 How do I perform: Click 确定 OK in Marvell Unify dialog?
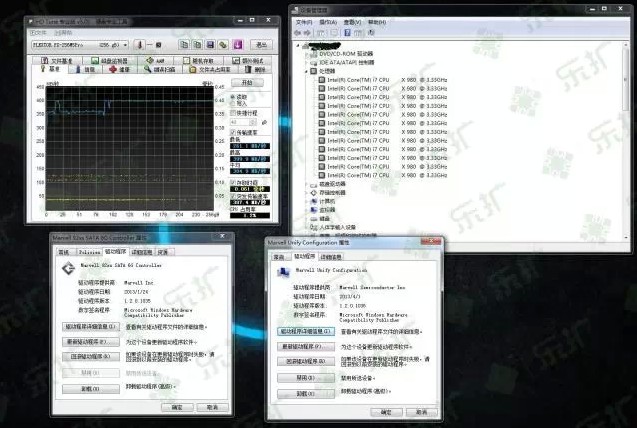pyautogui.click(x=386, y=412)
